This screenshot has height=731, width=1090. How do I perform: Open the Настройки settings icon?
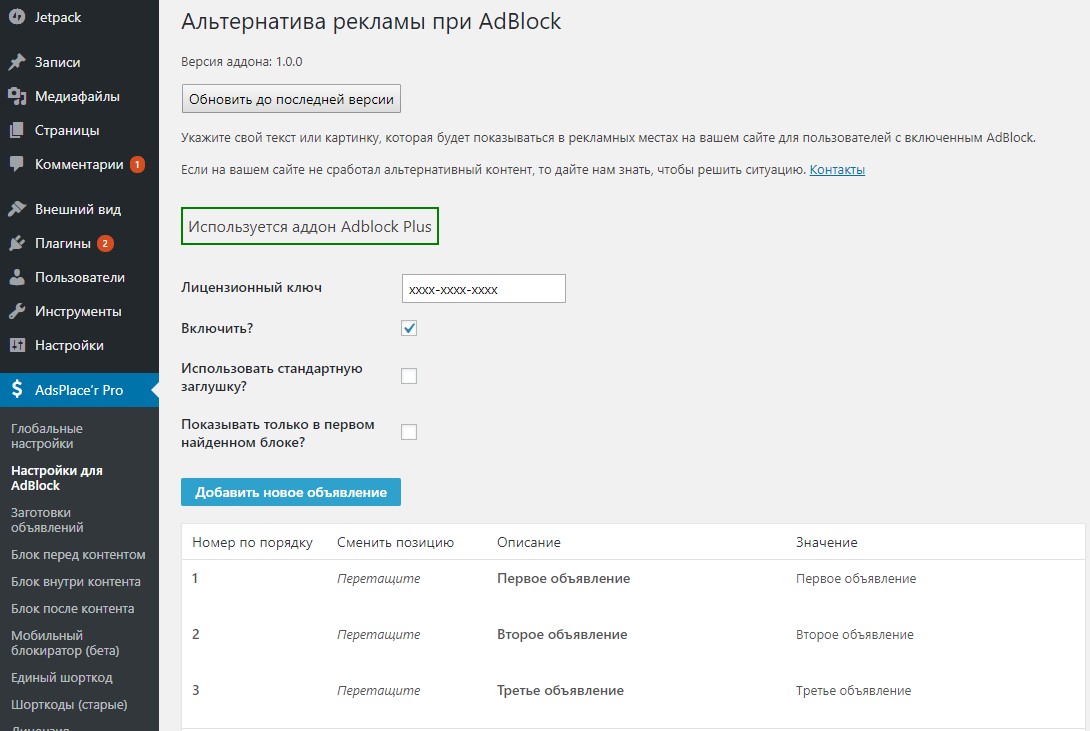pyautogui.click(x=18, y=344)
